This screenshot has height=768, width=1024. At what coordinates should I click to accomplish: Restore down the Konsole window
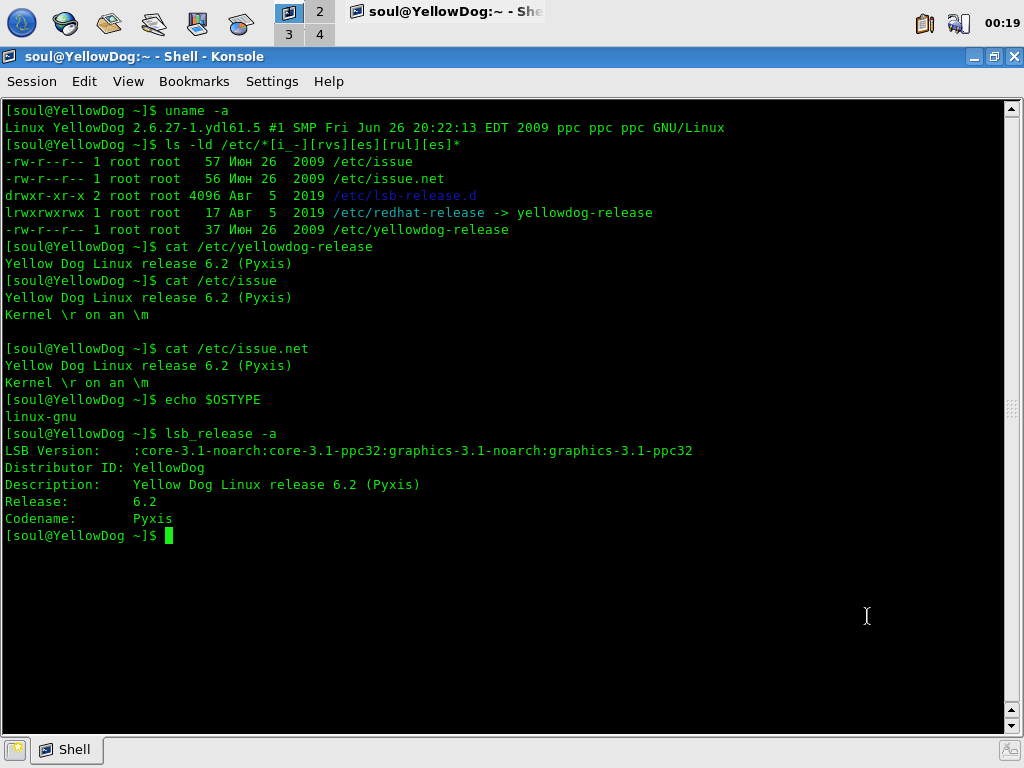pos(994,57)
